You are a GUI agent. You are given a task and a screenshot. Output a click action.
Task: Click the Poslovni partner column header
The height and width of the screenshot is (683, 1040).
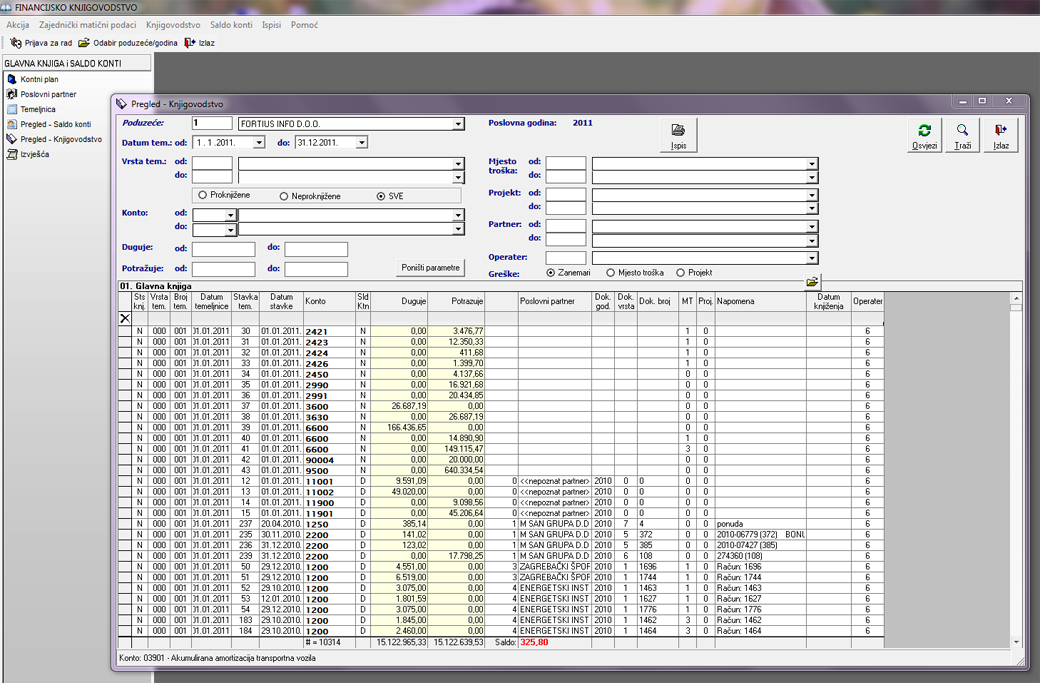point(554,301)
